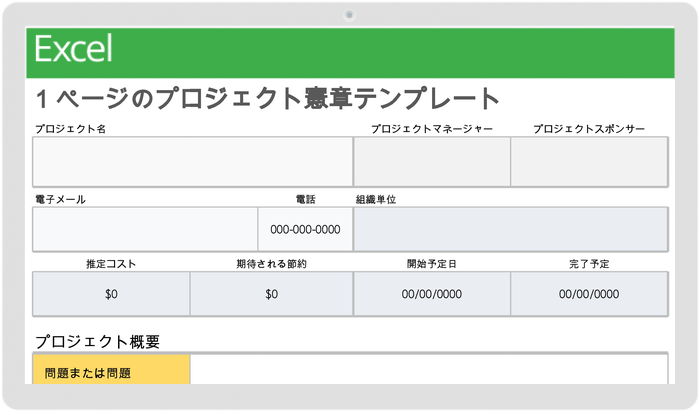
Task: Click the $0 cell under 推定コスト
Action: click(x=111, y=294)
